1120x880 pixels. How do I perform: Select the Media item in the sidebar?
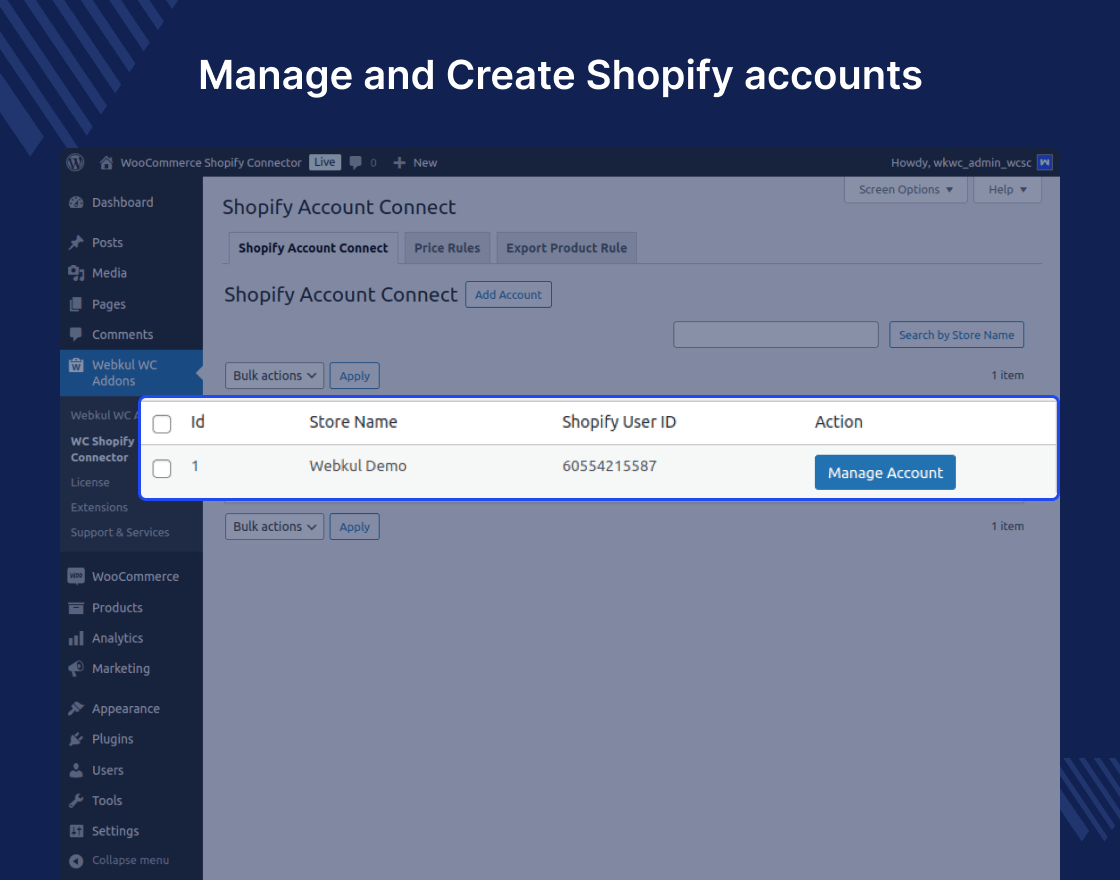tap(108, 273)
